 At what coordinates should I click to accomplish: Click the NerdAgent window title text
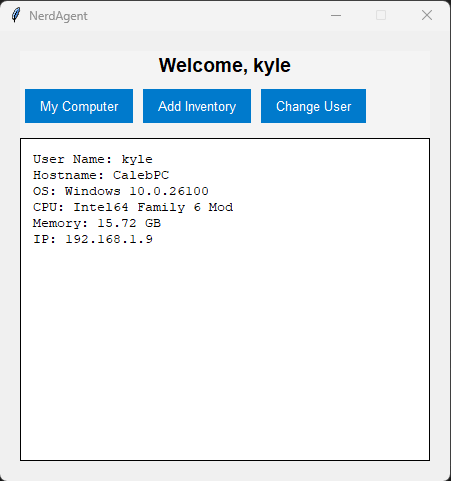[x=58, y=16]
